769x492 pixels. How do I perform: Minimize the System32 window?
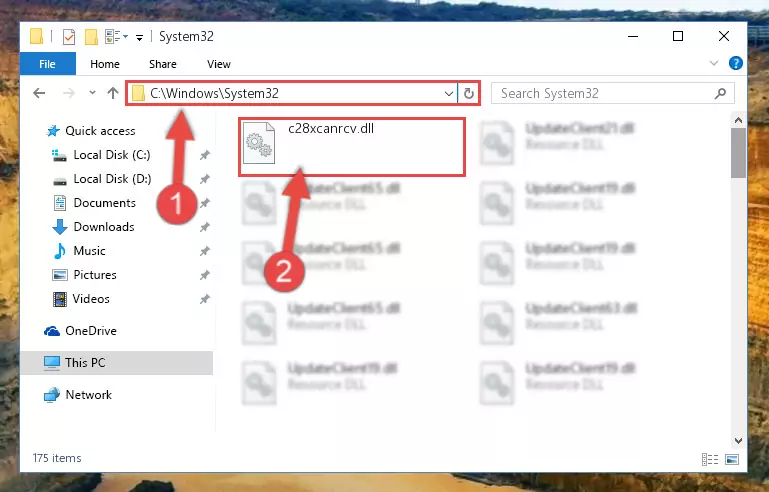(633, 36)
